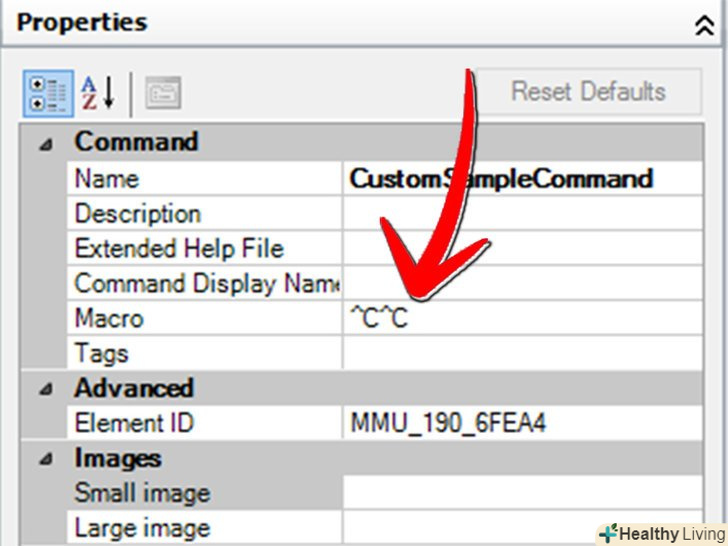
Task: Click the Extended Help File value field
Action: coord(534,249)
